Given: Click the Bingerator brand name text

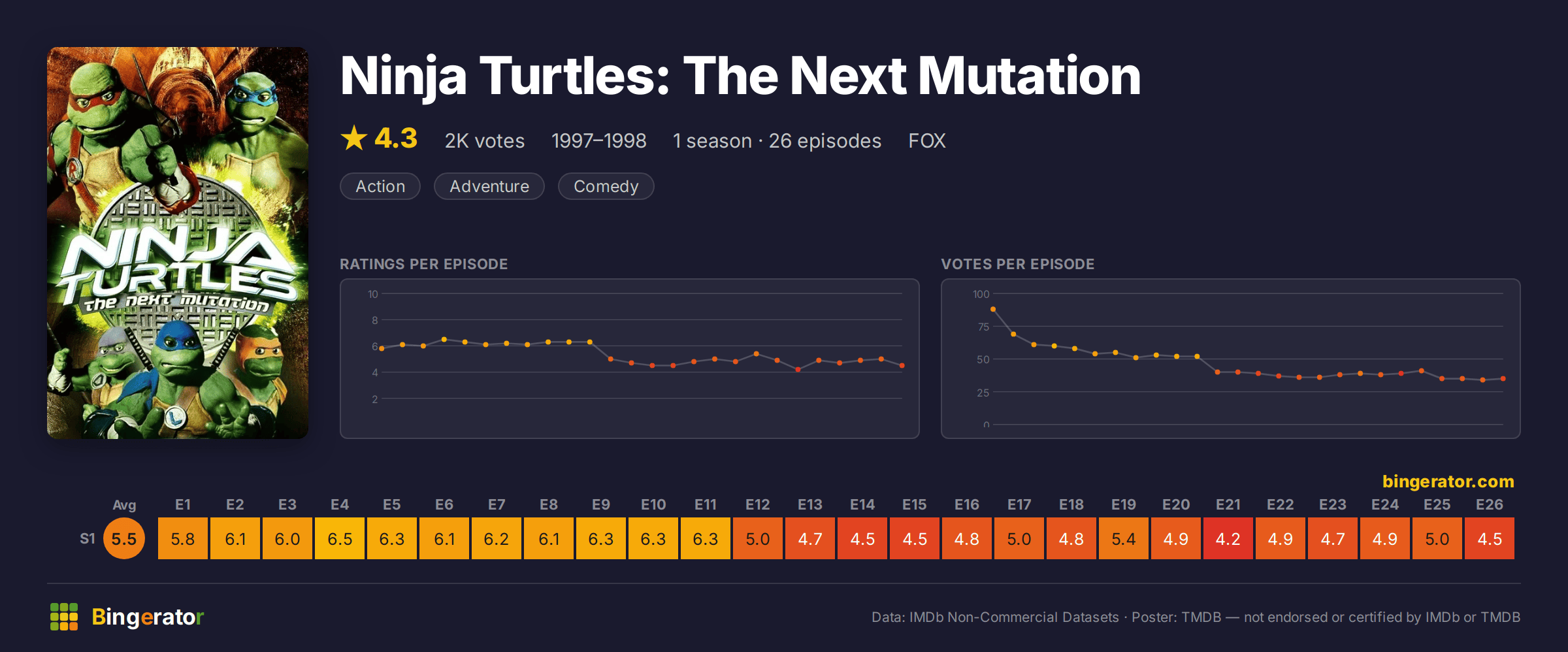Looking at the screenshot, I should pos(148,617).
